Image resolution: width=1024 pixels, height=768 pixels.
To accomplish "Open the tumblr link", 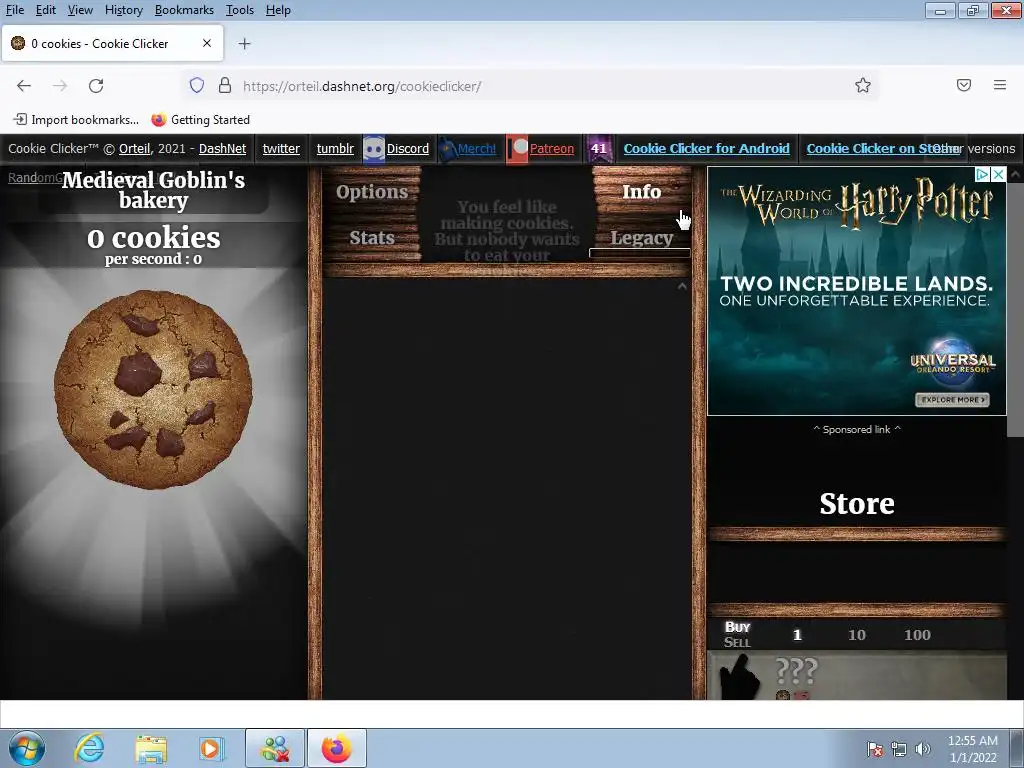I will coord(335,148).
